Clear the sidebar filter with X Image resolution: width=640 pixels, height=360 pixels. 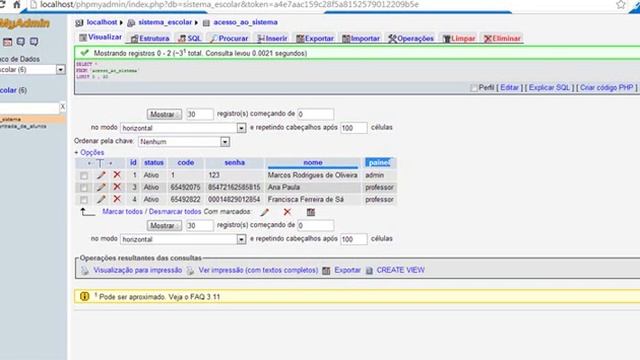62,107
